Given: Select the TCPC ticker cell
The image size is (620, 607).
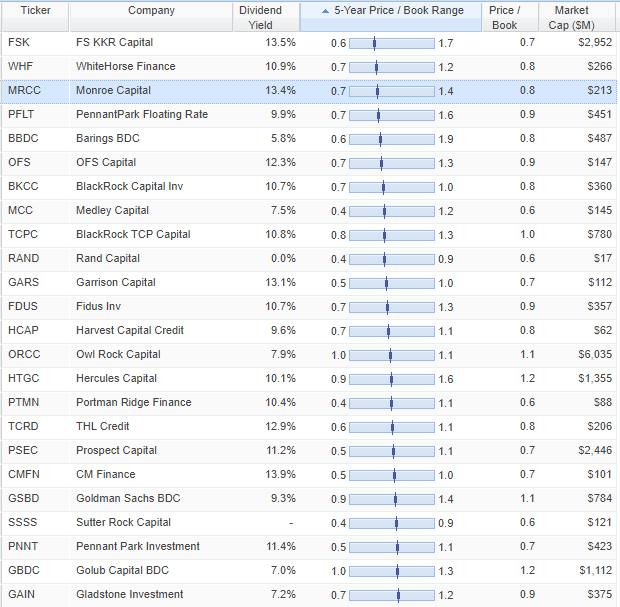Looking at the screenshot, I should 35,234.
